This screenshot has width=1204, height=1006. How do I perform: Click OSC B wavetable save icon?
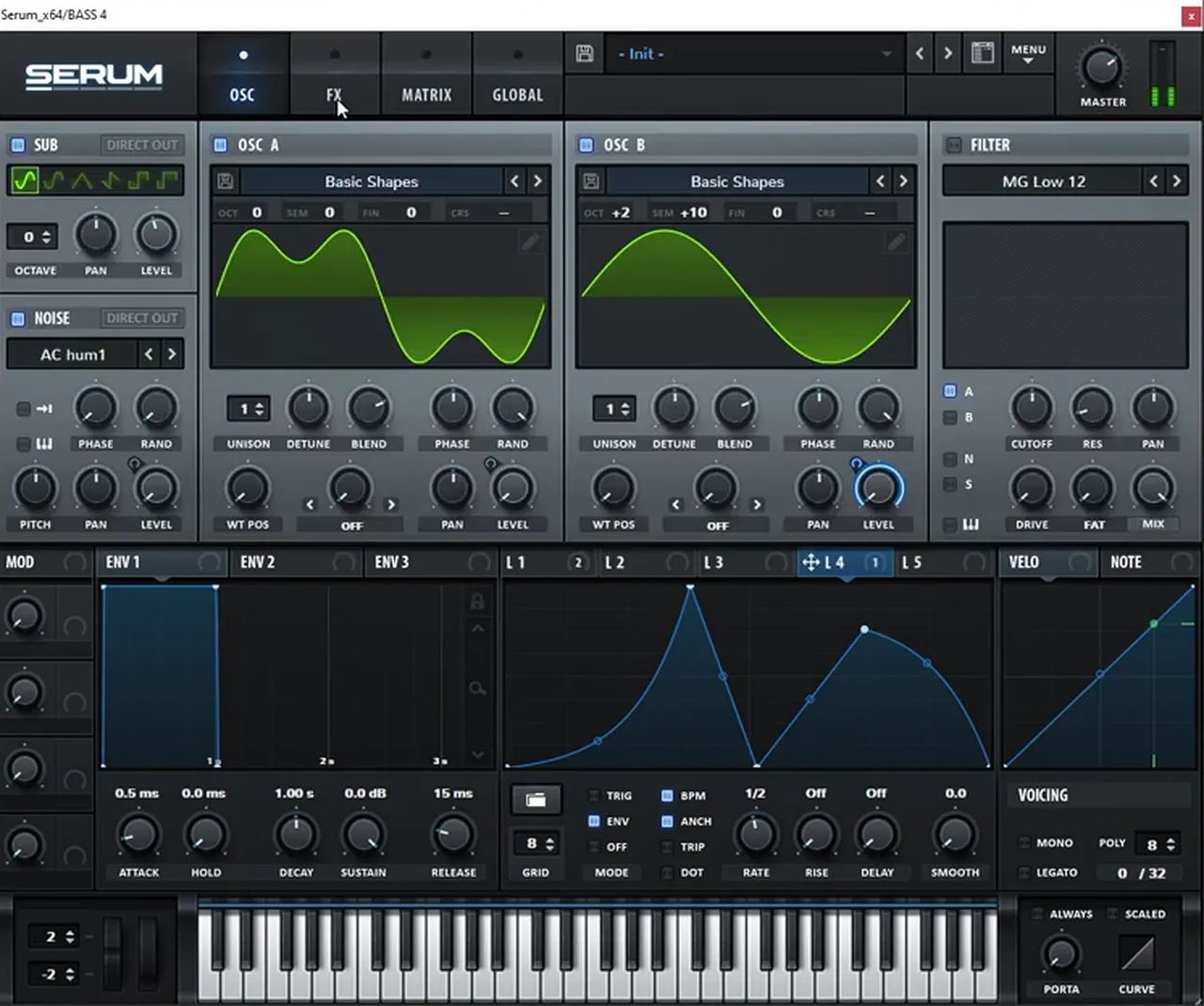(x=591, y=181)
